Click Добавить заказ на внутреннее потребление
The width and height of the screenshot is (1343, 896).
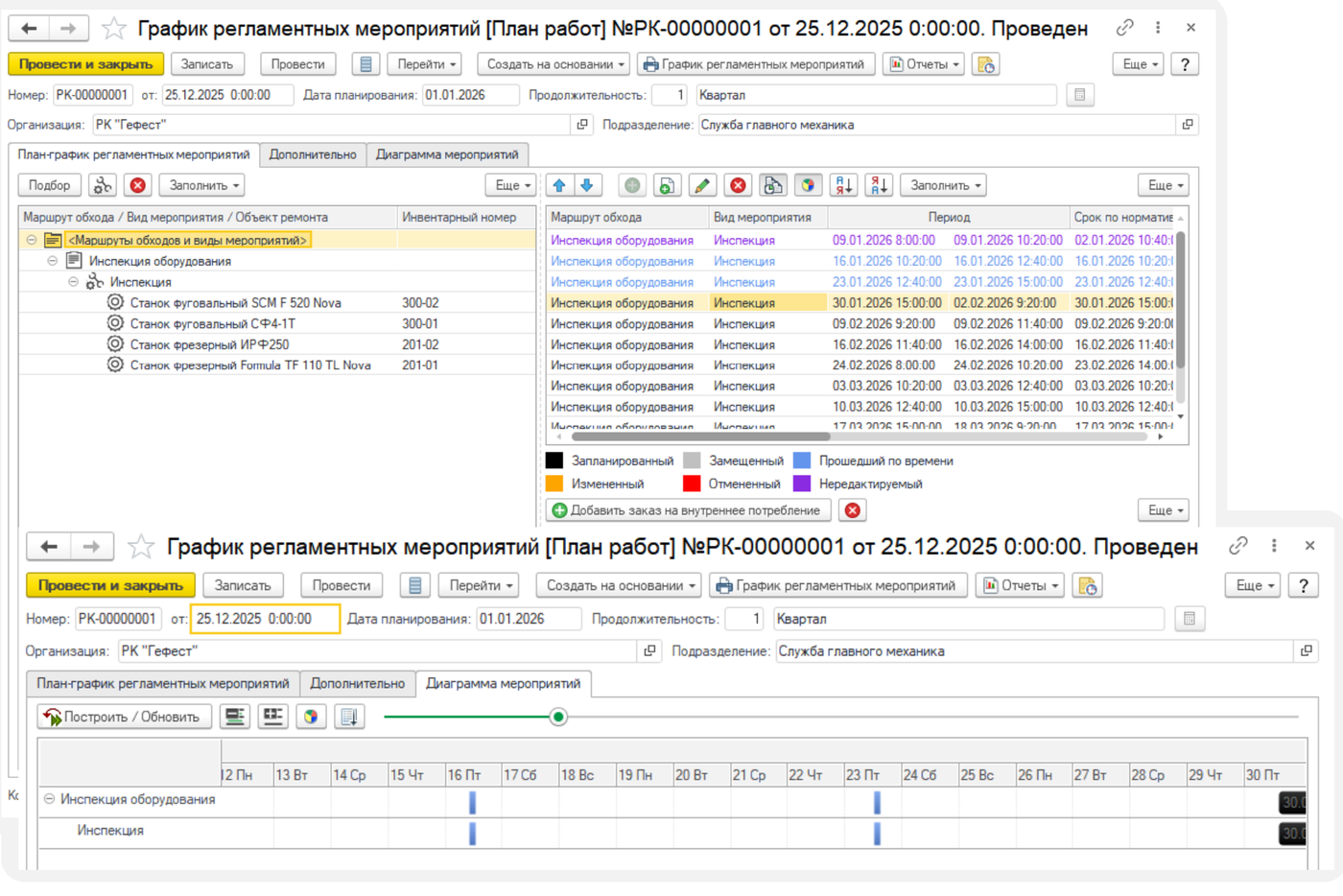tap(687, 510)
